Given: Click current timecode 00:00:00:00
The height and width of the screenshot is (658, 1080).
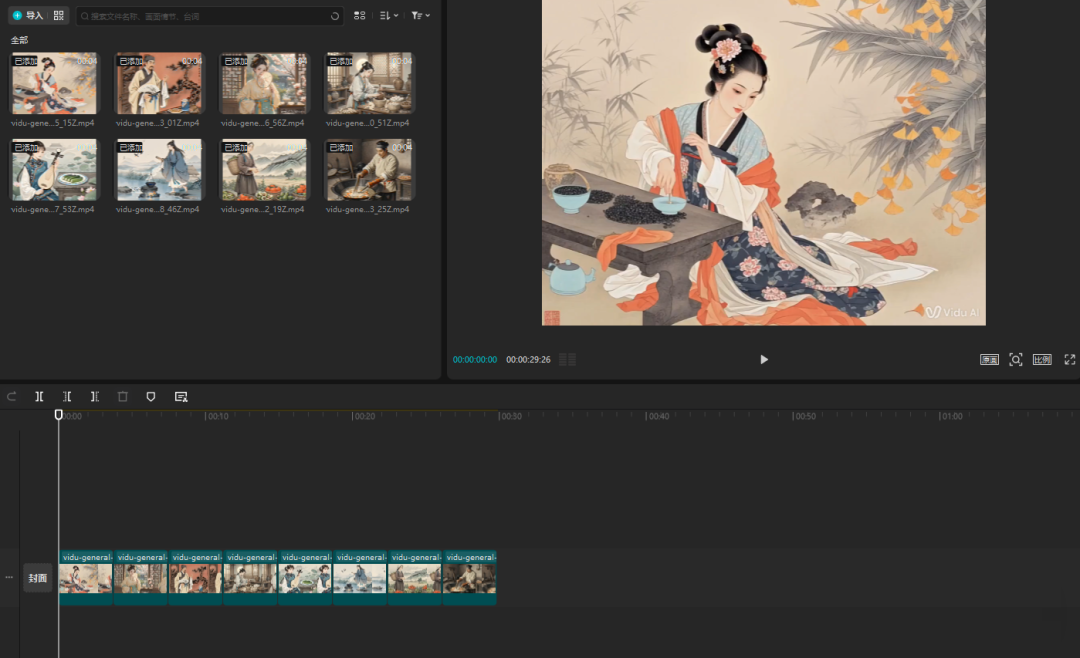Looking at the screenshot, I should (x=475, y=360).
